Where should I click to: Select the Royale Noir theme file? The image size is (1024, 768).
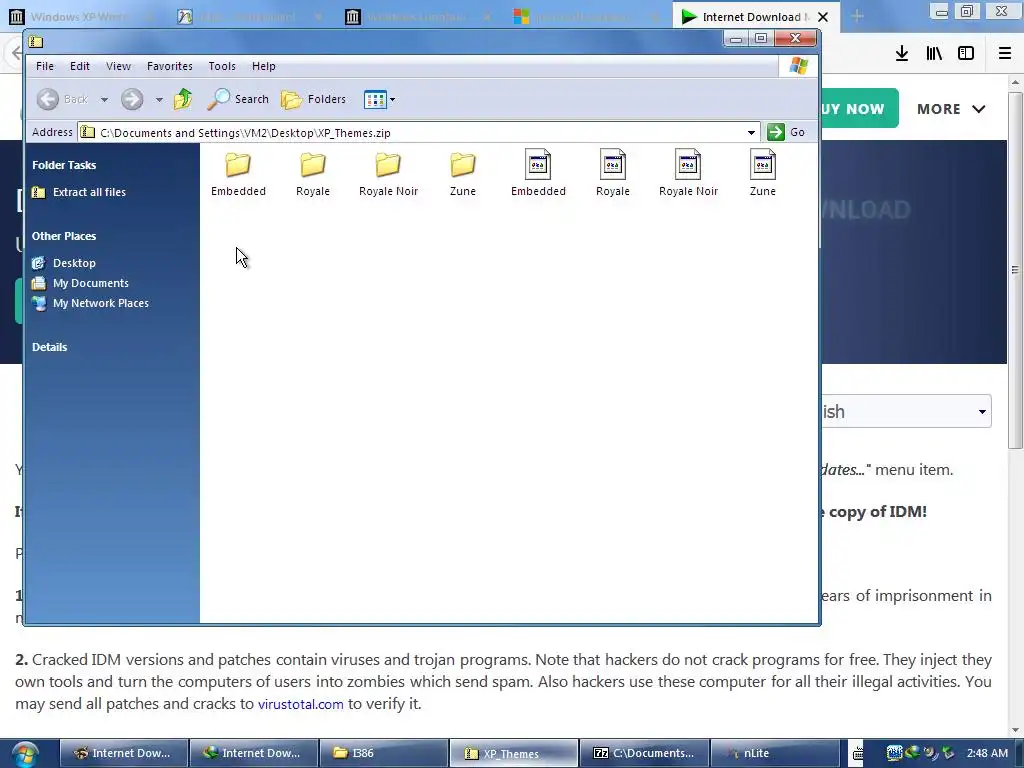[688, 173]
